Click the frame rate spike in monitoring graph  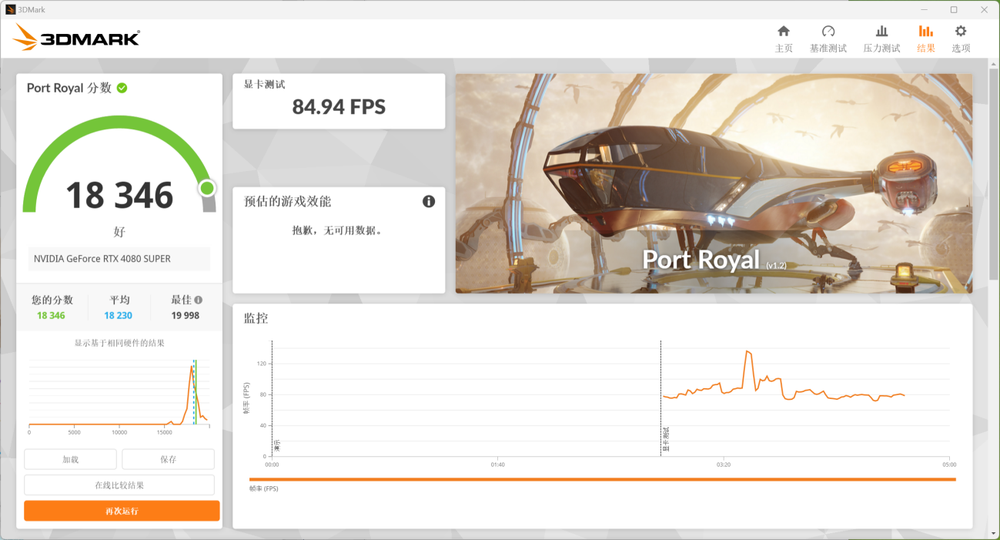point(748,353)
